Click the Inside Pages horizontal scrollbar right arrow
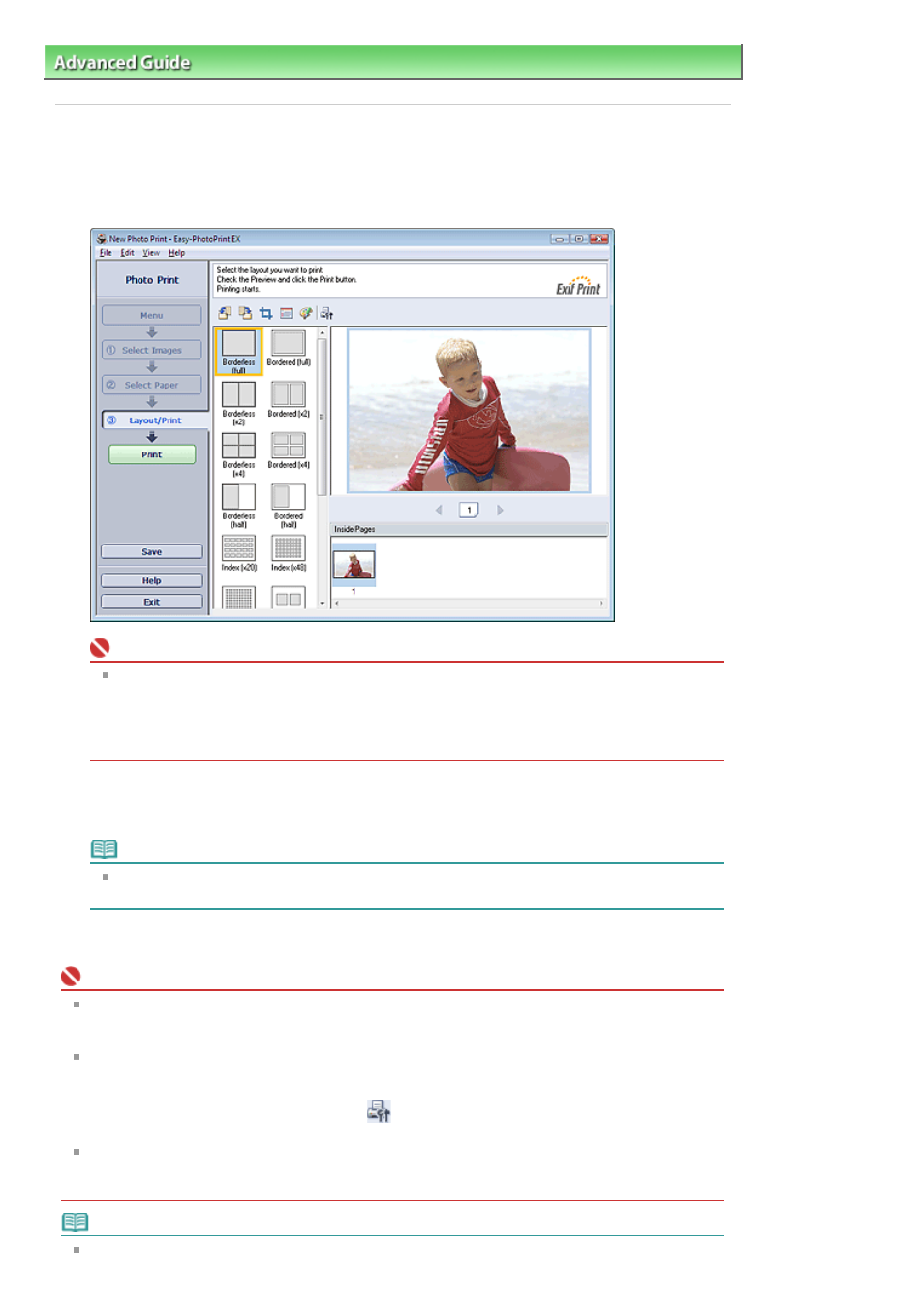The image size is (924, 1308). pos(601,603)
